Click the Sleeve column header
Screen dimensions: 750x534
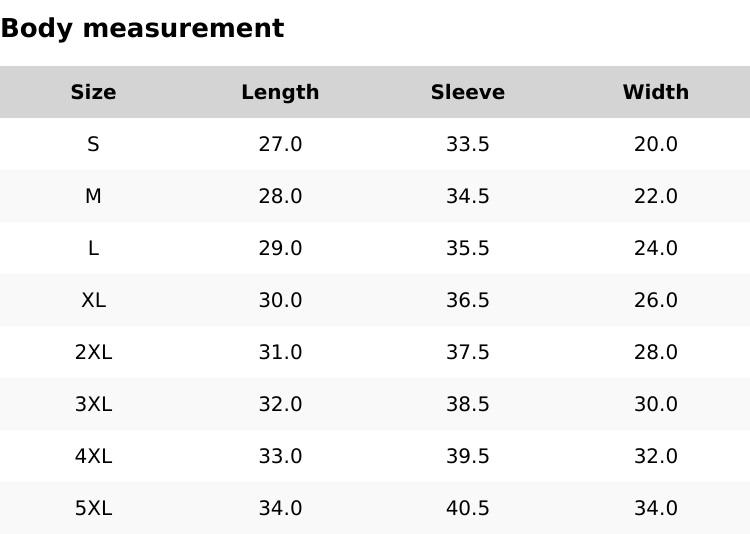pos(467,93)
